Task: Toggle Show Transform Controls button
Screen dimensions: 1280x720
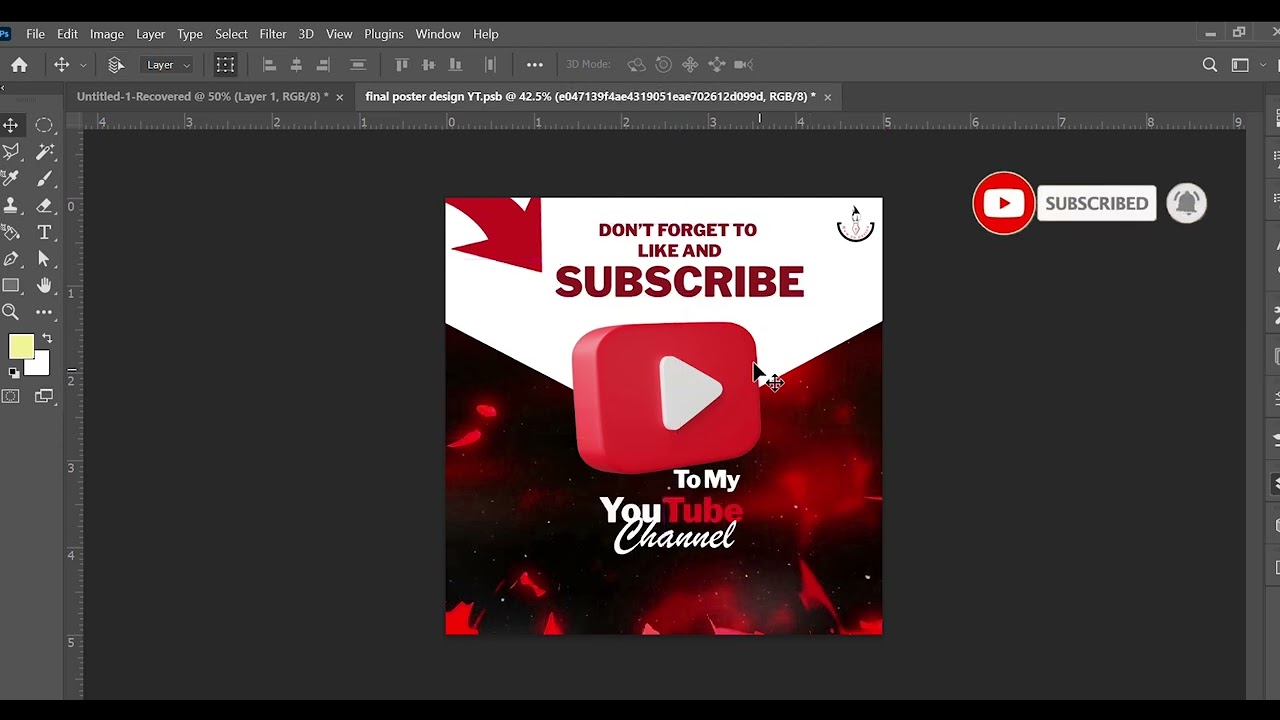Action: click(225, 65)
